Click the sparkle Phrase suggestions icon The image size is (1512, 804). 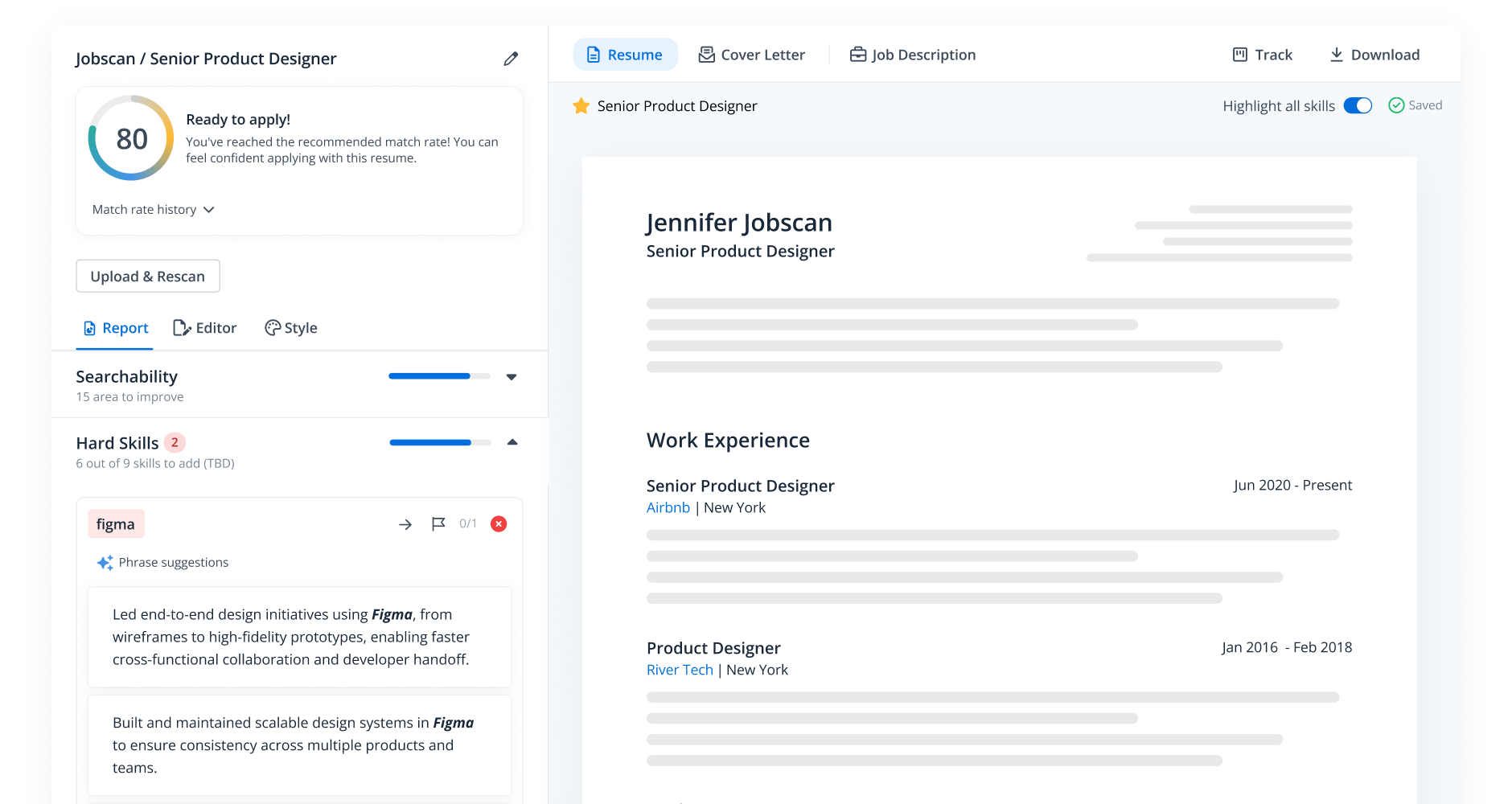[x=105, y=563]
